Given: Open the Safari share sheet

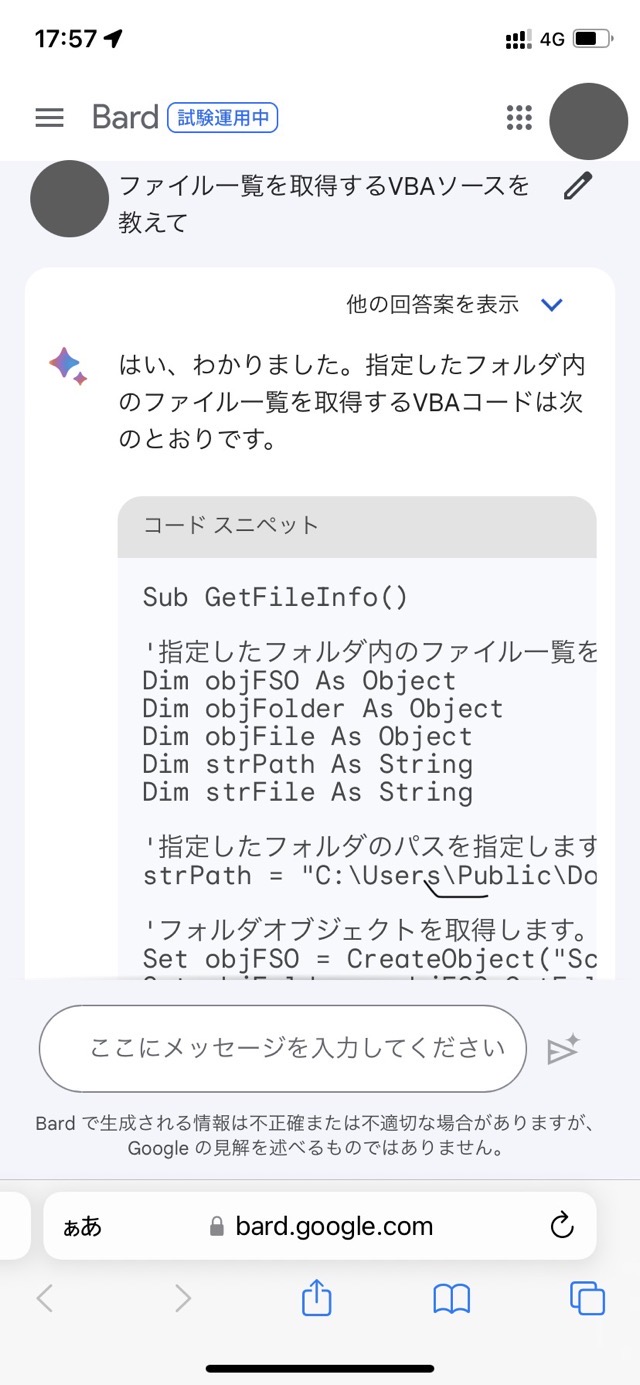Looking at the screenshot, I should coord(316,1298).
